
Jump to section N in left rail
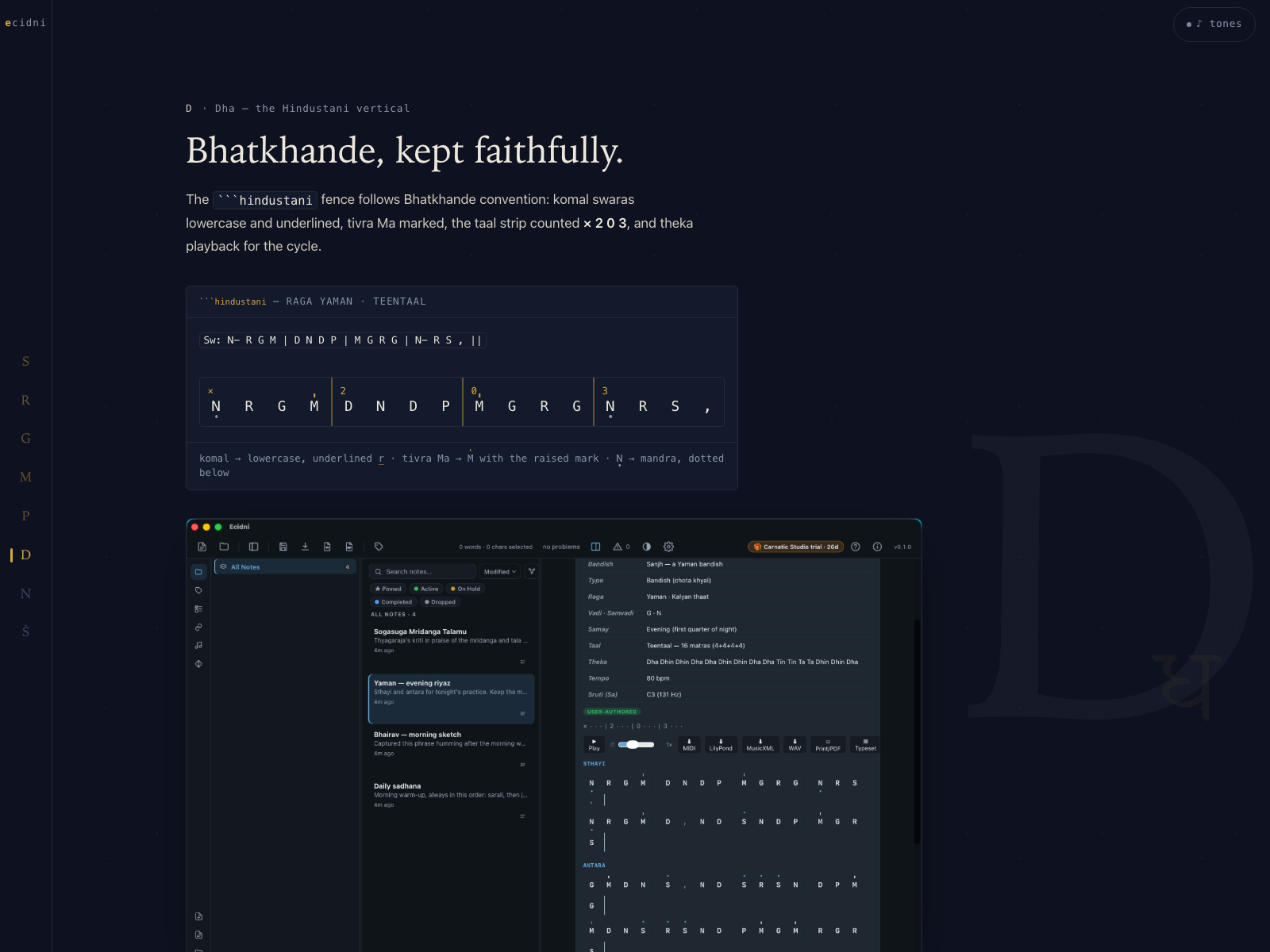(25, 593)
